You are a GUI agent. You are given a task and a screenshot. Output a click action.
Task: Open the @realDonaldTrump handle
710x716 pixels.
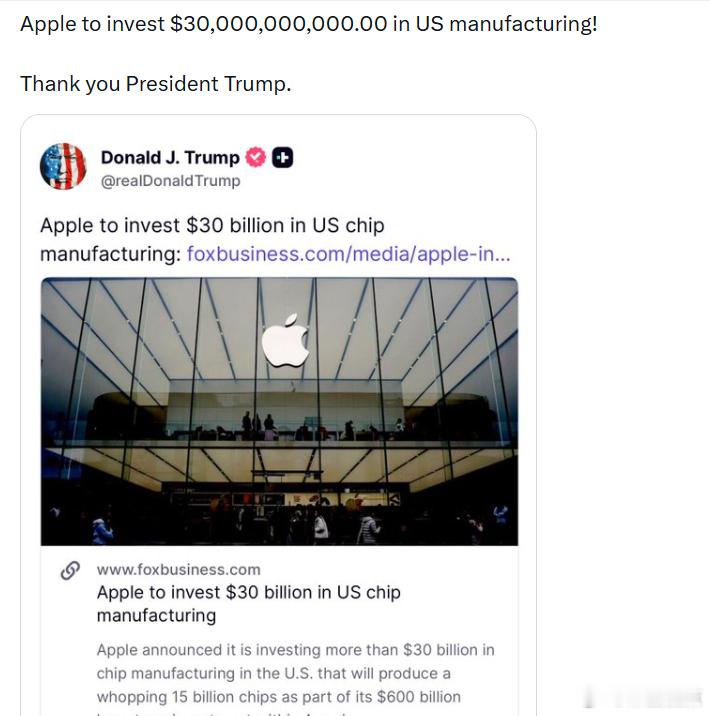click(170, 181)
